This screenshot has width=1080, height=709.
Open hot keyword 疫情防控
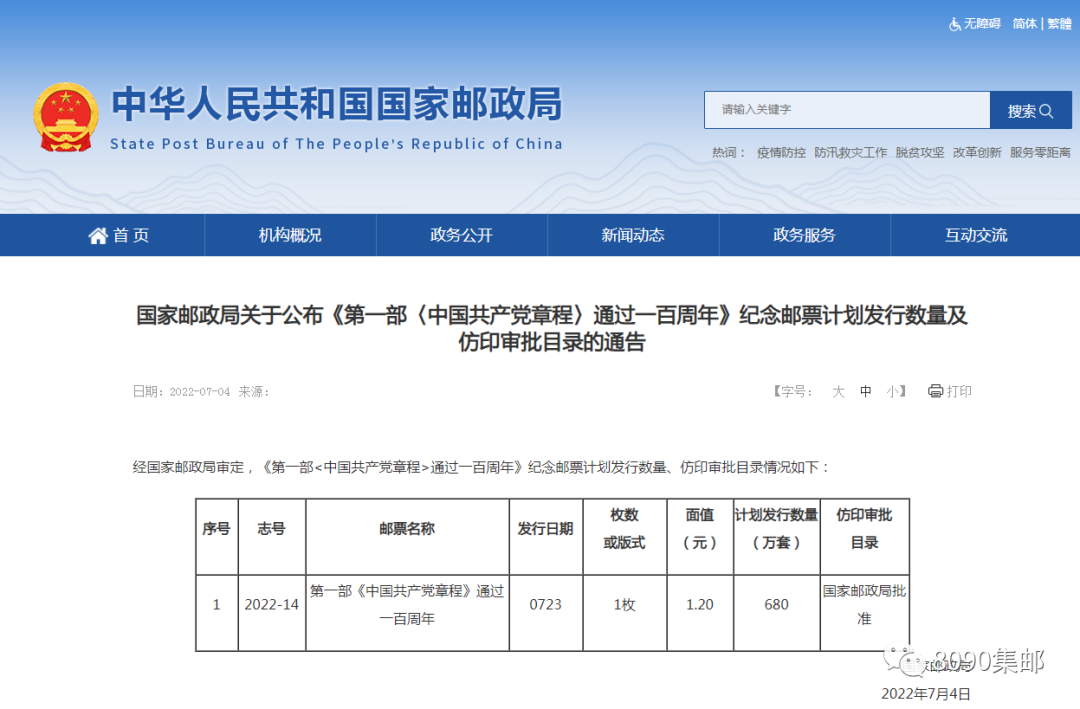pyautogui.click(x=781, y=152)
